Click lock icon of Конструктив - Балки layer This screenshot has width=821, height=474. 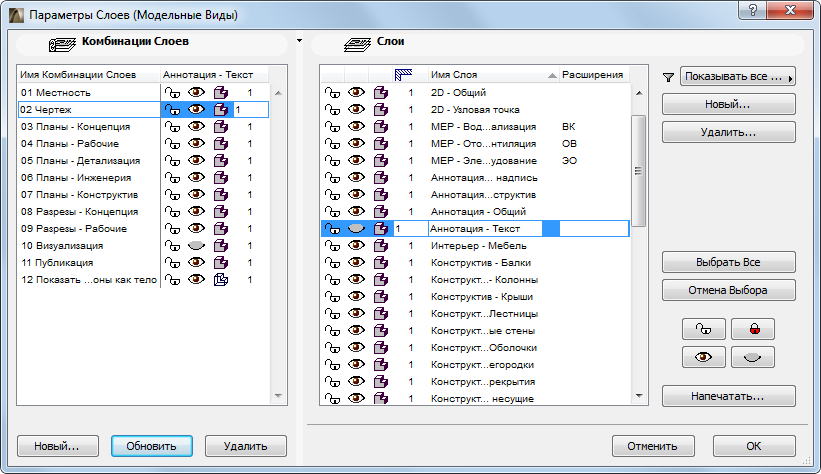(x=332, y=263)
